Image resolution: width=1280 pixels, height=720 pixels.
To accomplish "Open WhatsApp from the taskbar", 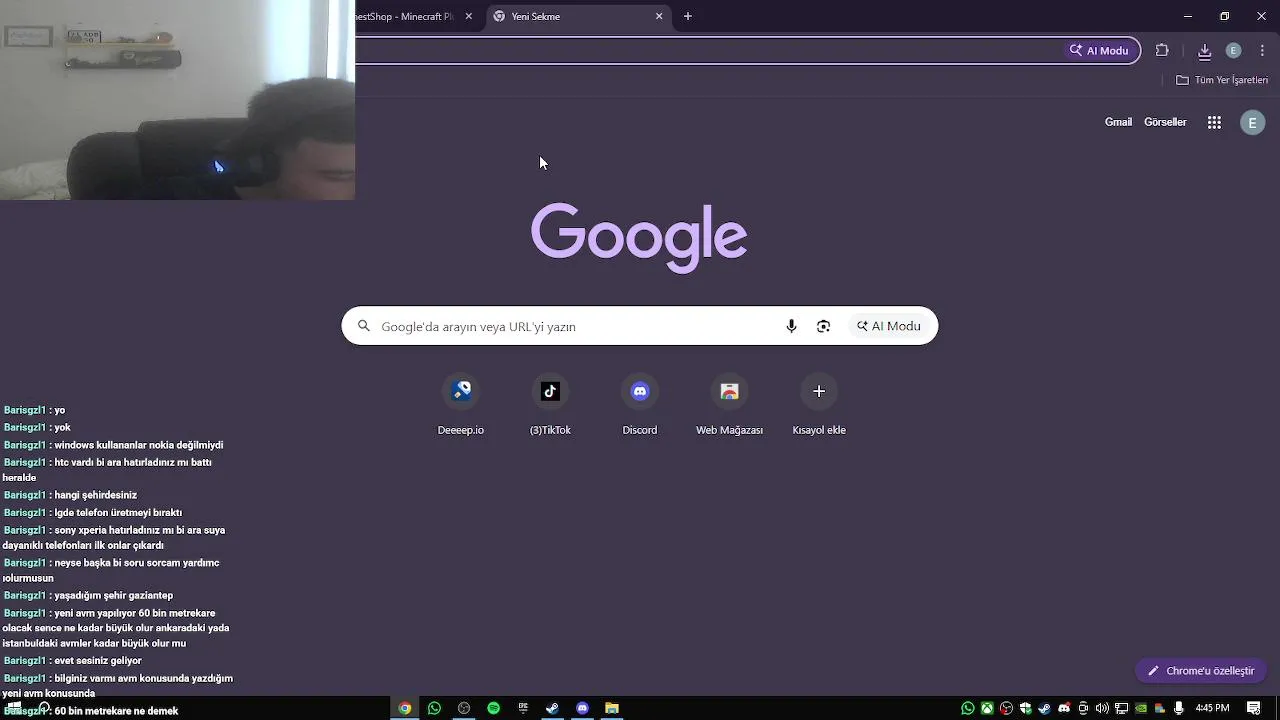I will click(434, 708).
